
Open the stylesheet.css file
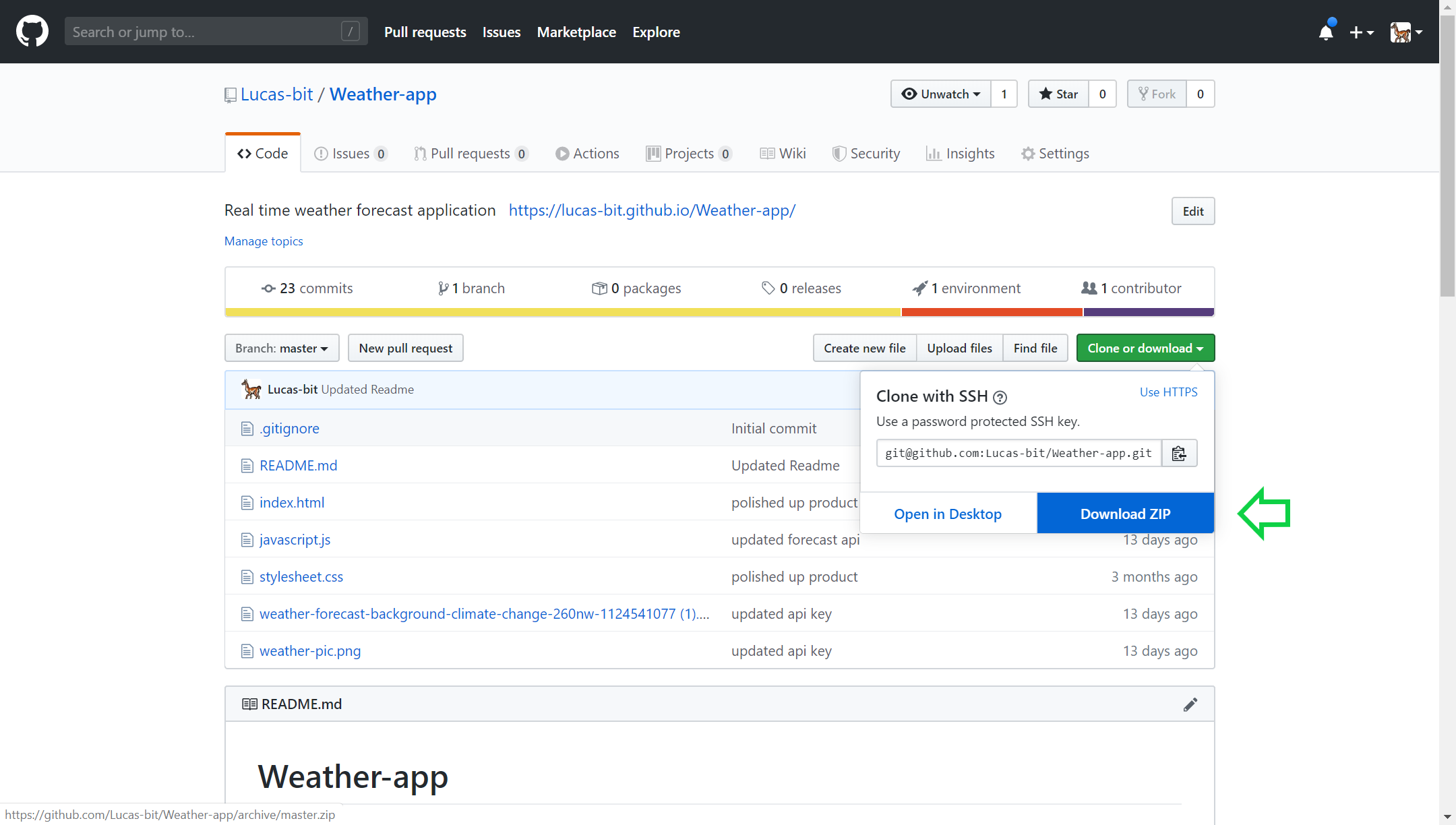tap(301, 576)
